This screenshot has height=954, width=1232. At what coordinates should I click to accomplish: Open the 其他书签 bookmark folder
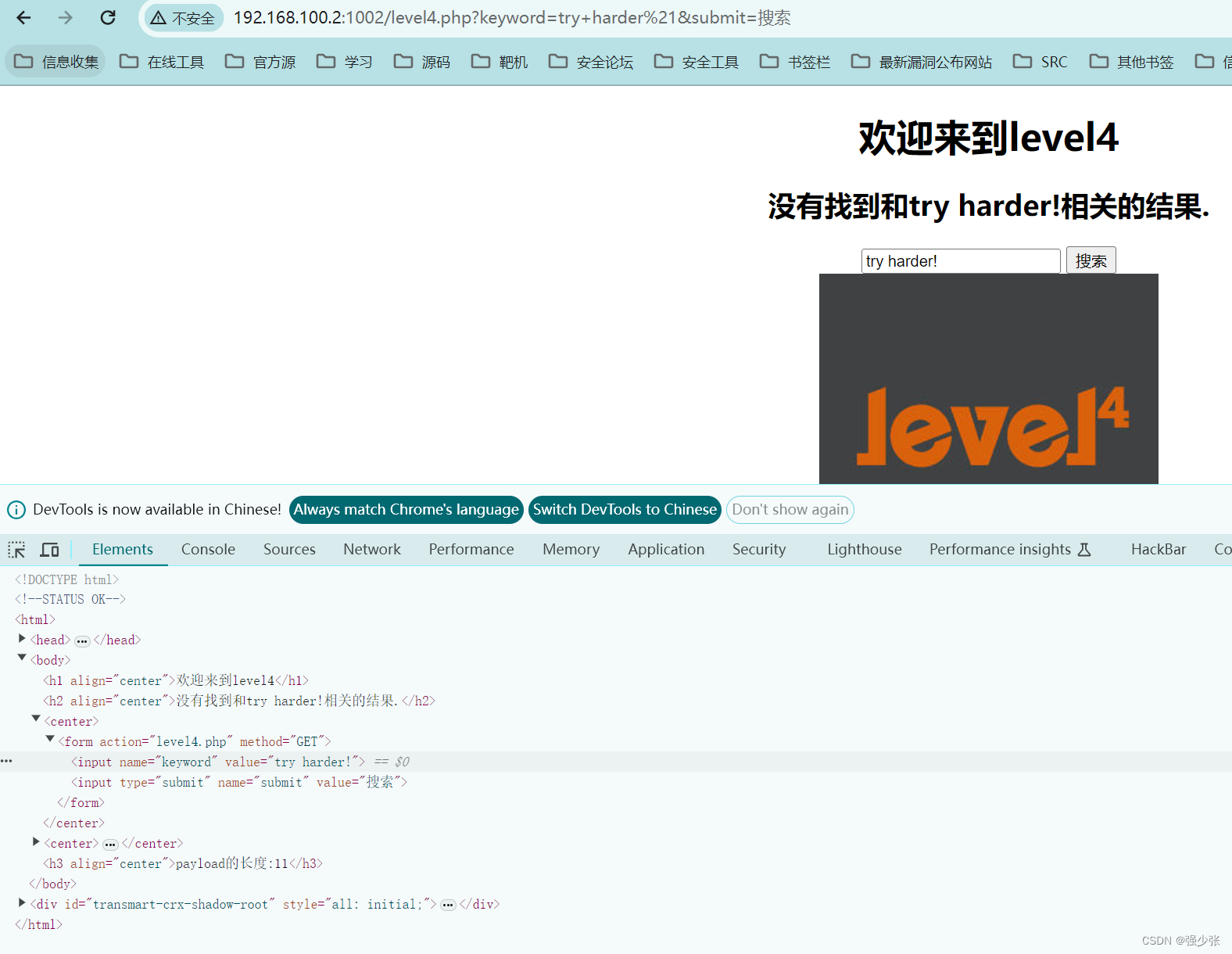point(1132,62)
